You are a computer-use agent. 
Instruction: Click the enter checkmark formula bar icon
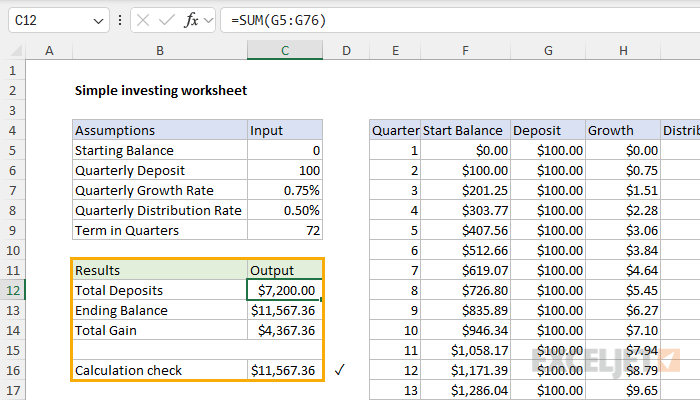167,20
